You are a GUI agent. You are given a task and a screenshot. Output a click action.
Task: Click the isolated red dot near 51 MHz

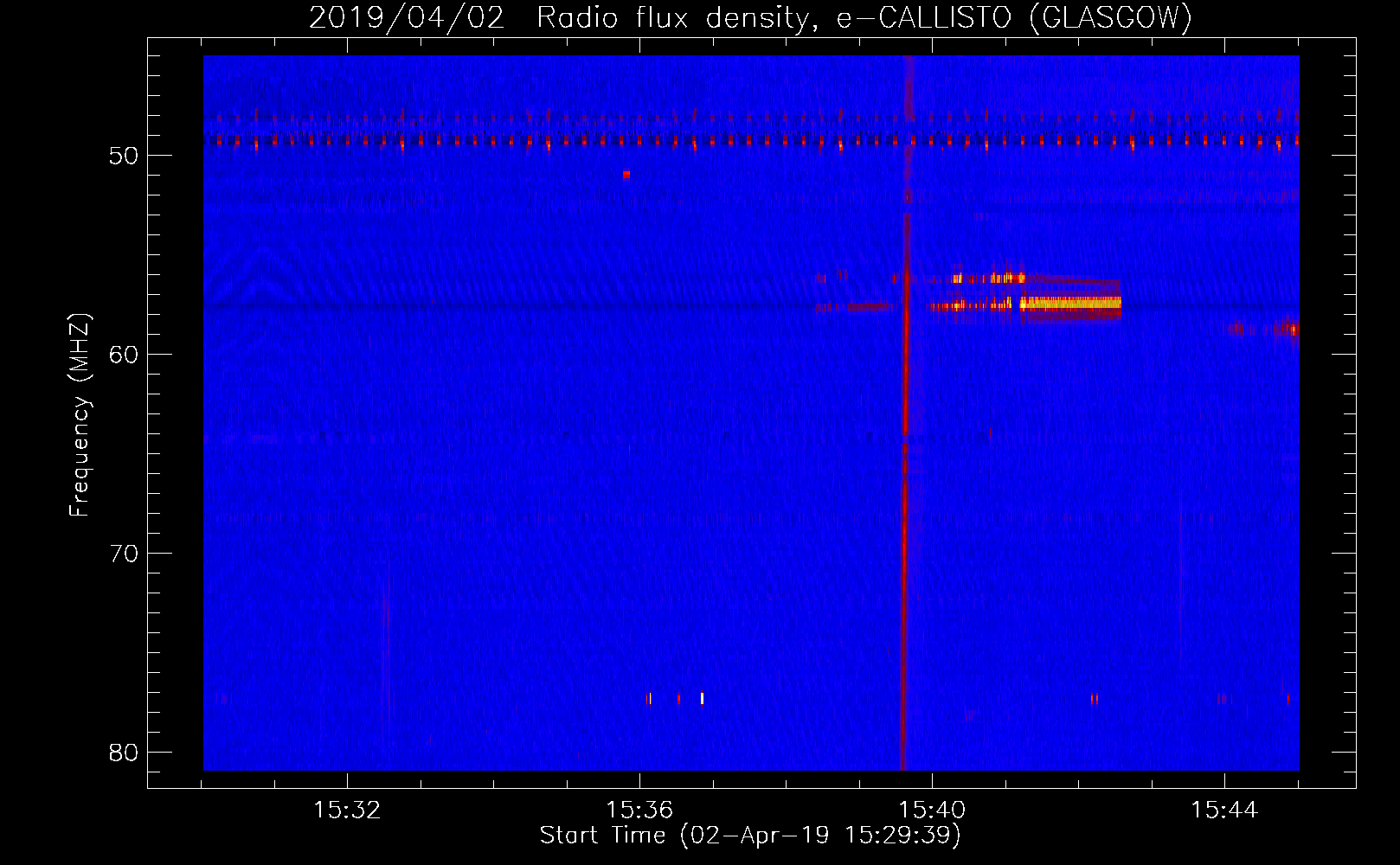pos(626,174)
